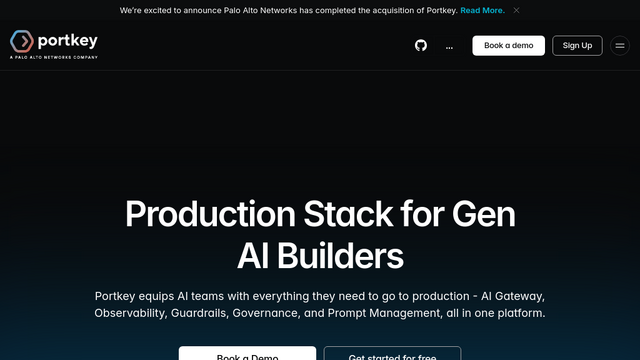Click the Sign Up button
640x360 pixels.
click(577, 45)
